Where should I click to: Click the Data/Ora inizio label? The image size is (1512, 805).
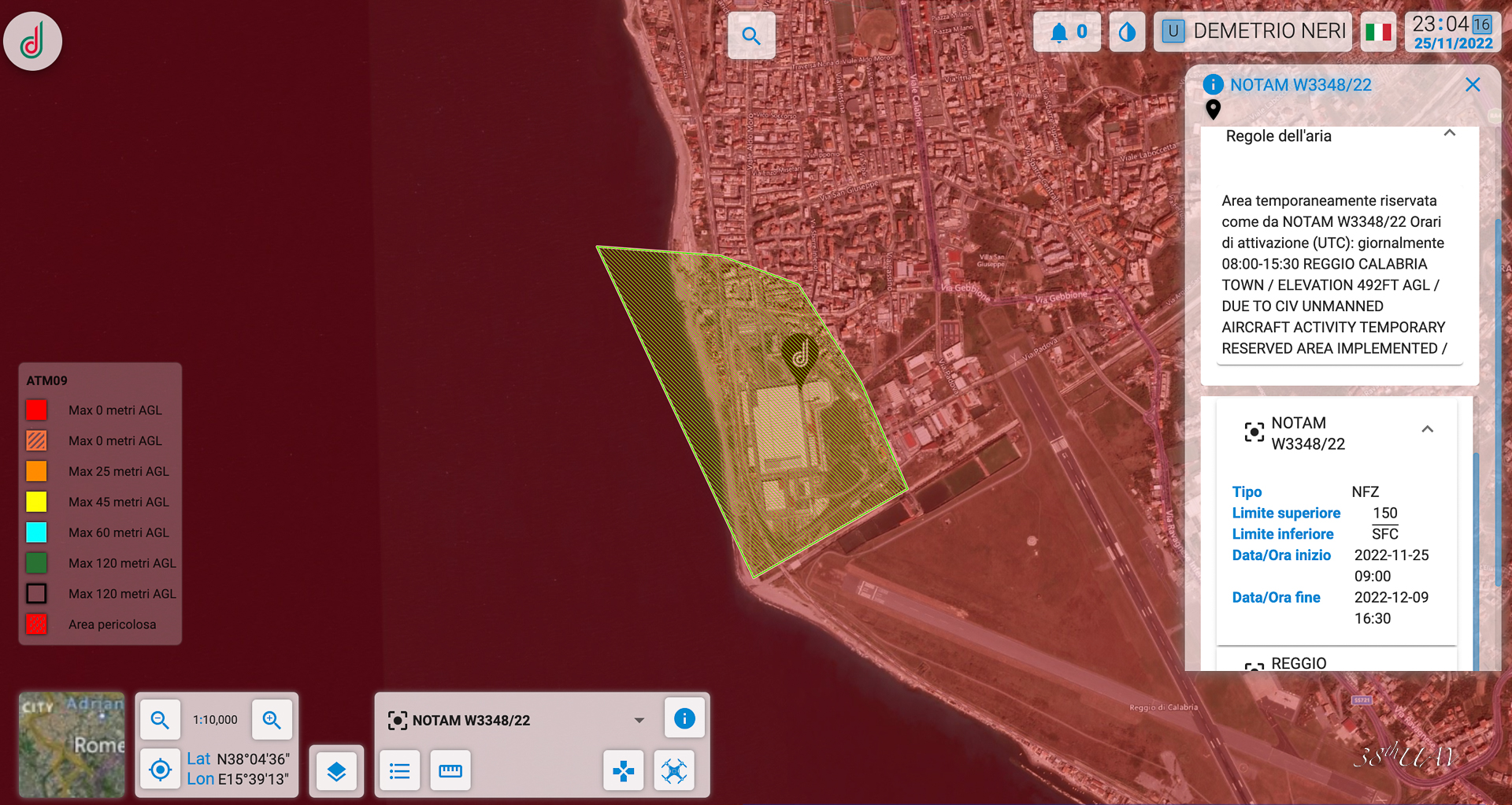point(1281,555)
